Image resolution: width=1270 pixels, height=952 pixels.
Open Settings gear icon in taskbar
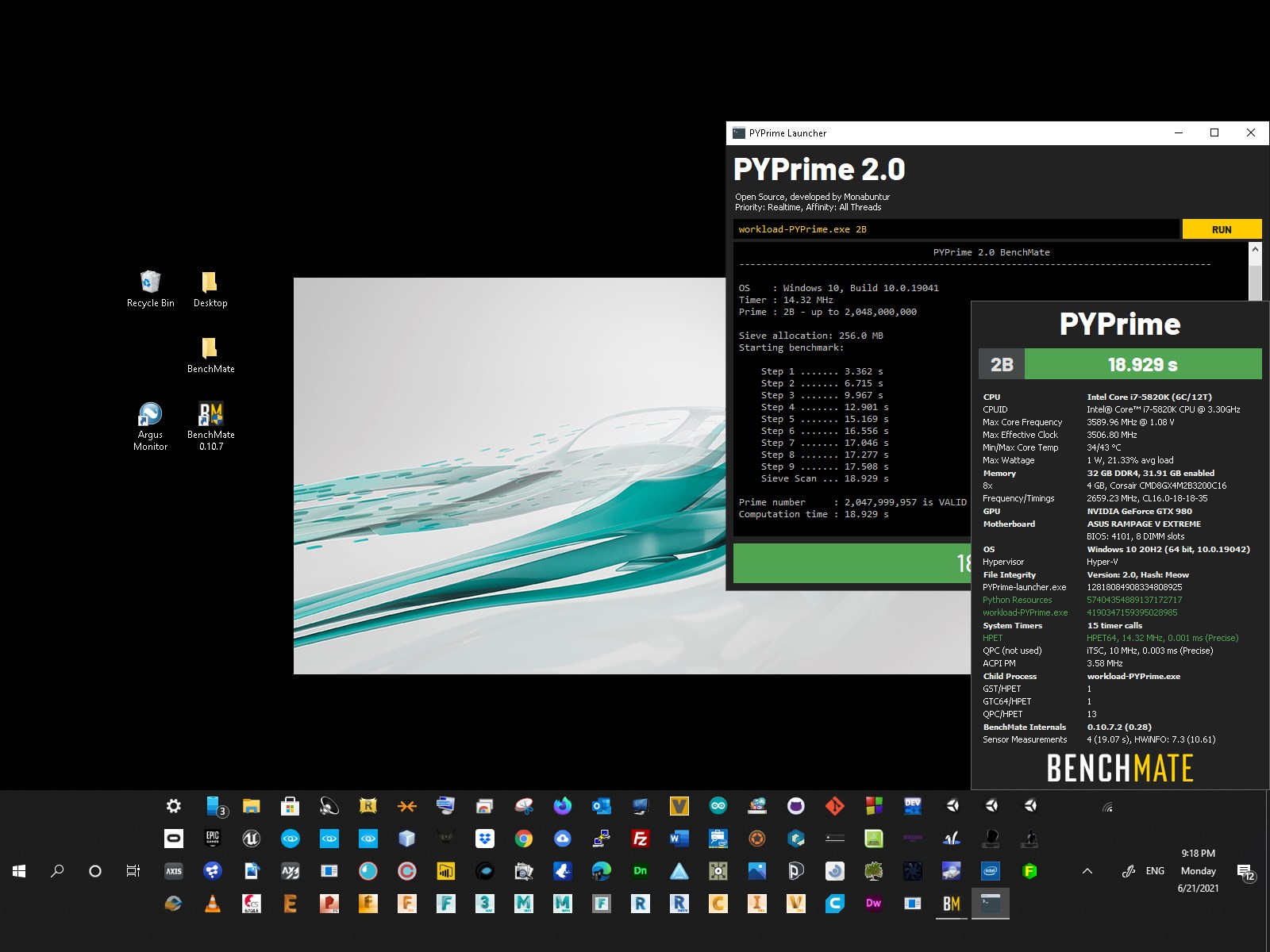173,806
